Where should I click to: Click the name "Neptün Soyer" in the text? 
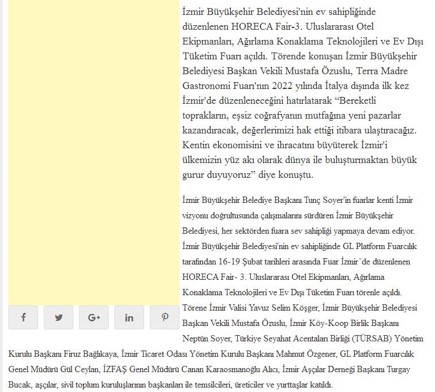206,339
